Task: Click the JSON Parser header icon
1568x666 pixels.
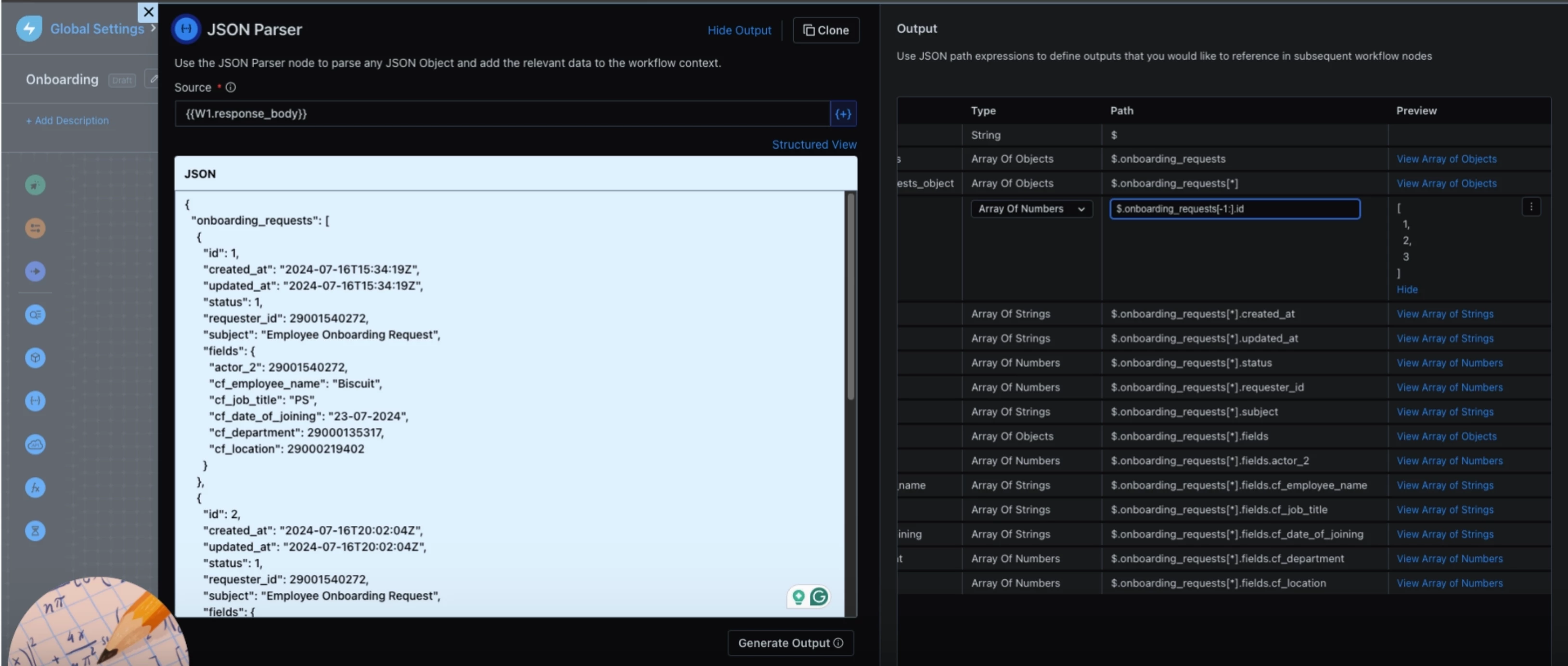Action: point(186,29)
